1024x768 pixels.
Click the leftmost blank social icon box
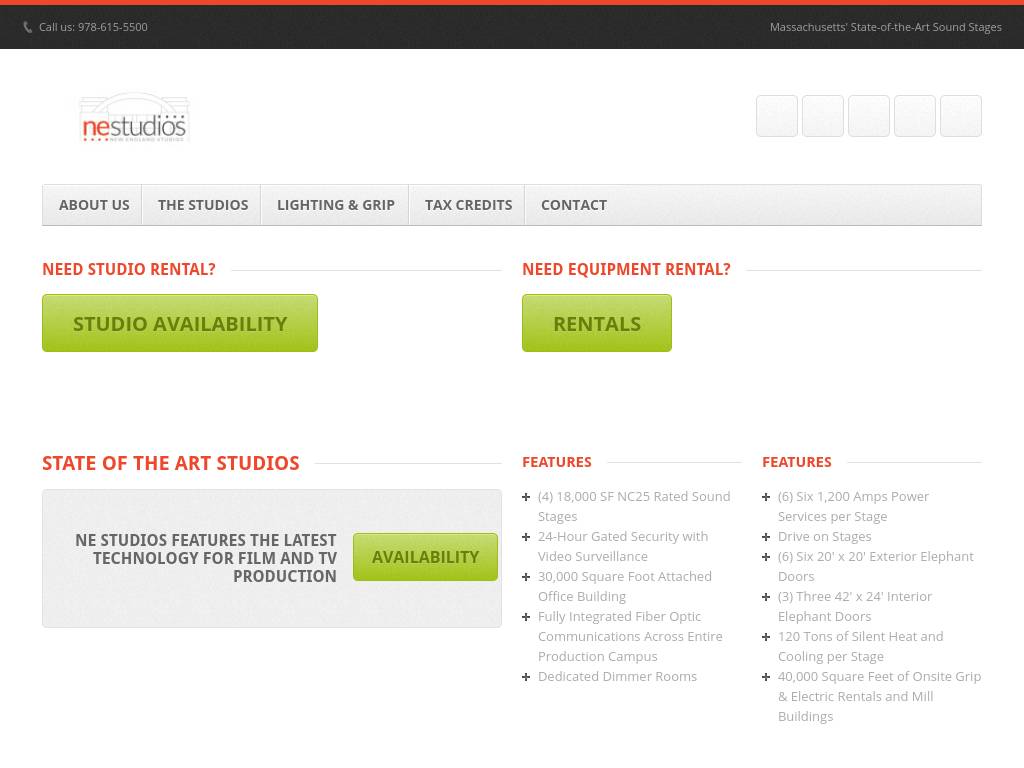coord(776,116)
